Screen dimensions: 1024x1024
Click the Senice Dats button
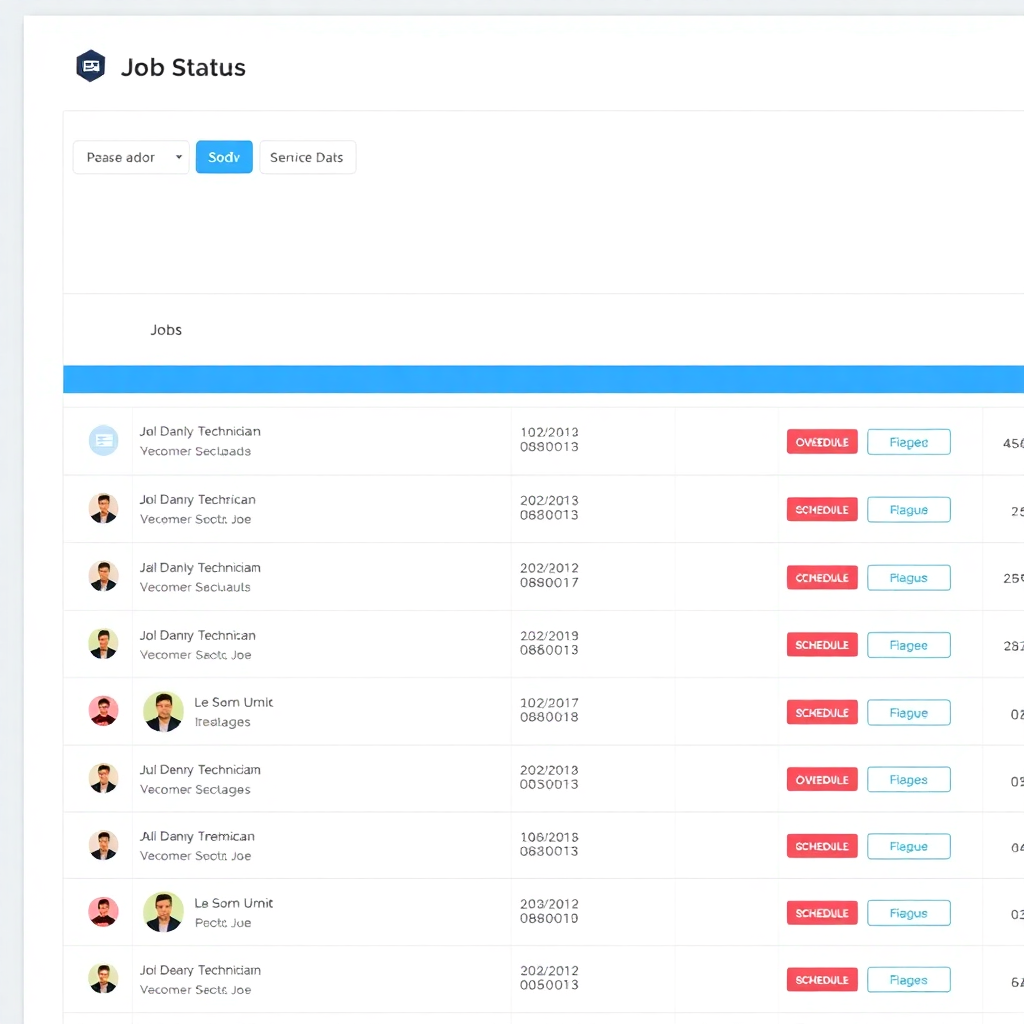pos(307,157)
